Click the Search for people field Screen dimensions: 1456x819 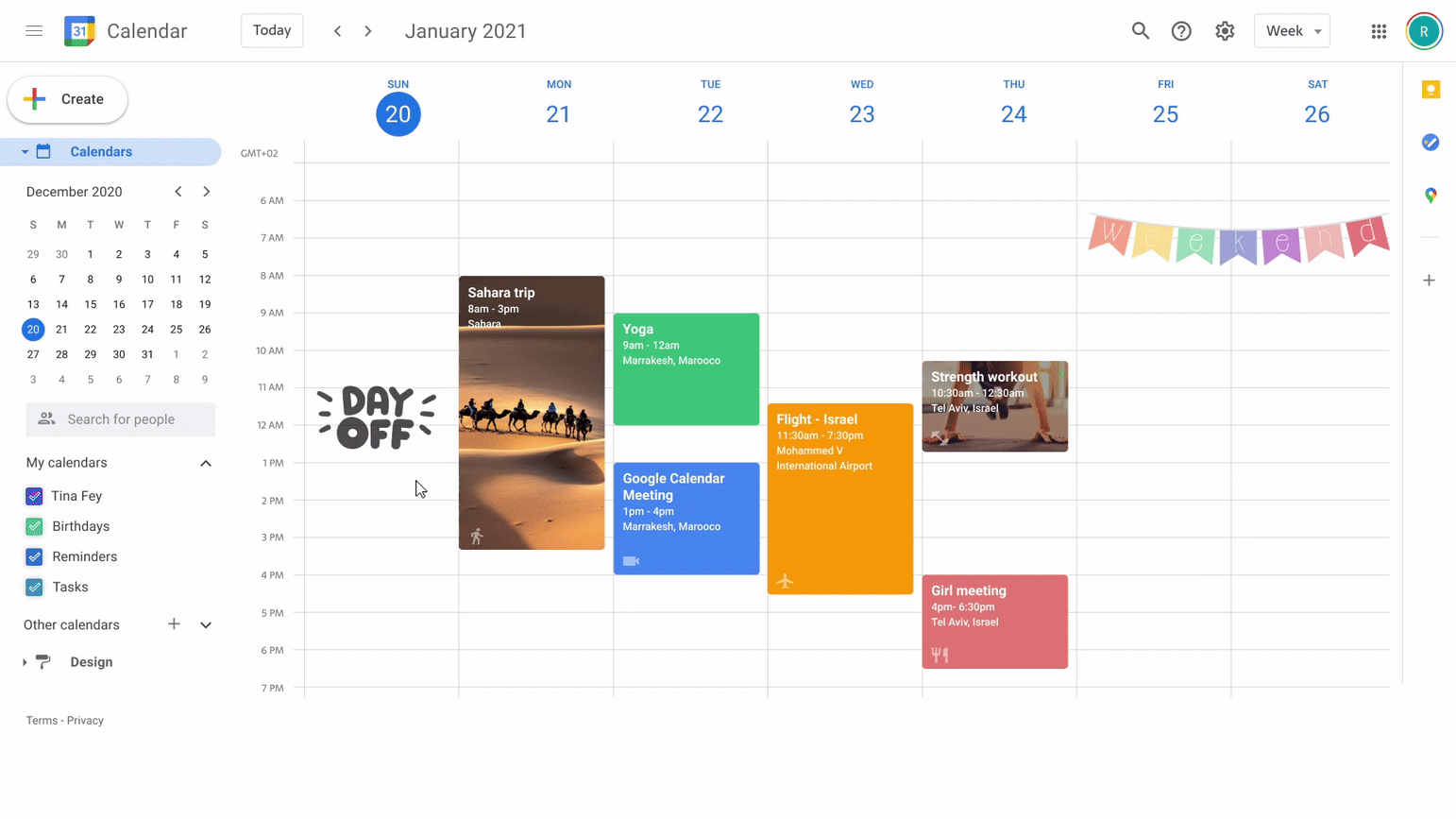(121, 419)
